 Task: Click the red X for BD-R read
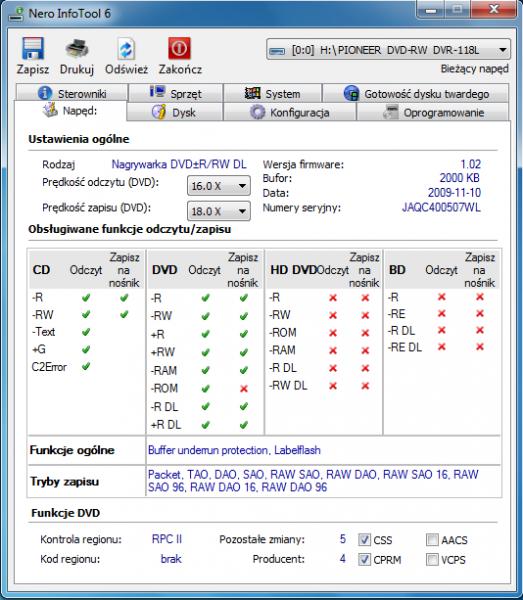coord(442,297)
